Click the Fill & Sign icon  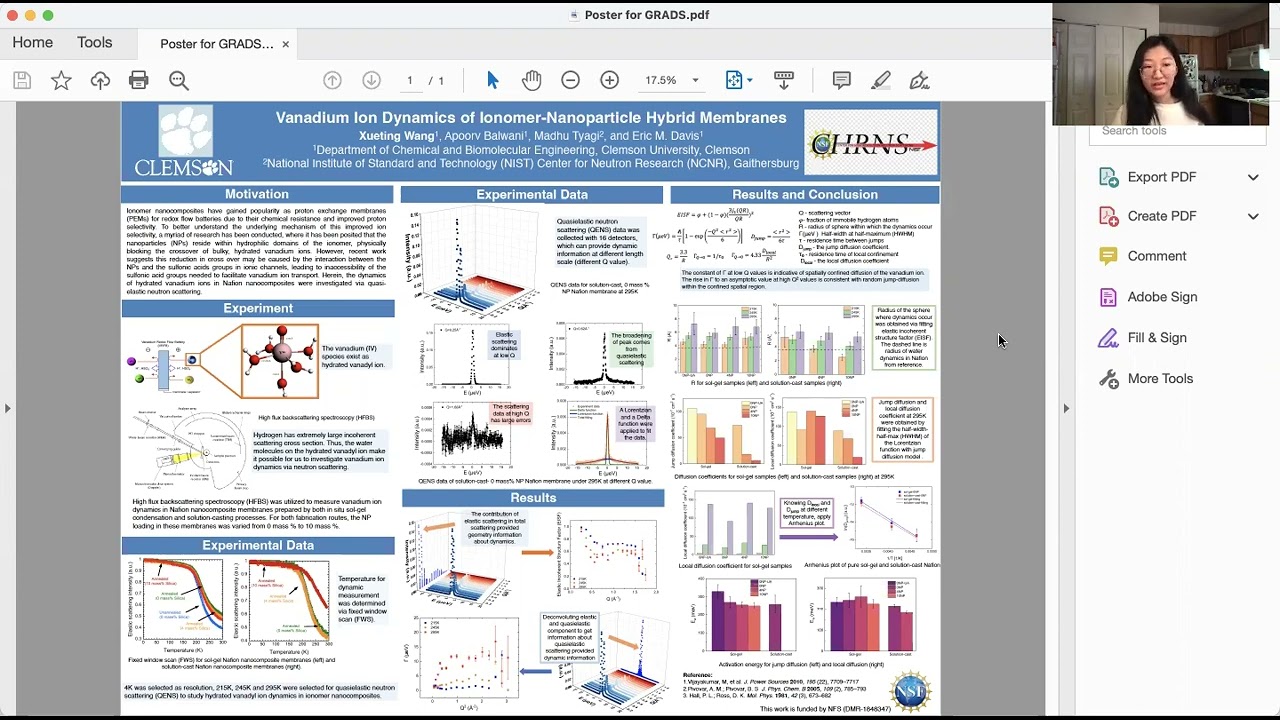tap(1108, 338)
